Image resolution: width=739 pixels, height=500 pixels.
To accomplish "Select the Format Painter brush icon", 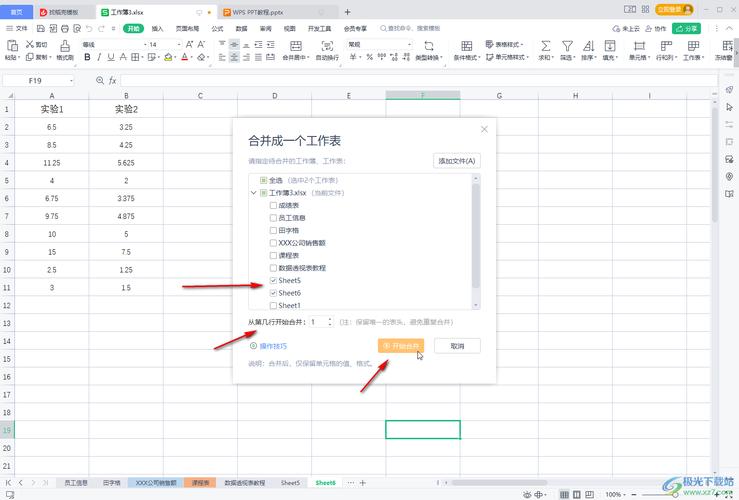I will point(65,46).
